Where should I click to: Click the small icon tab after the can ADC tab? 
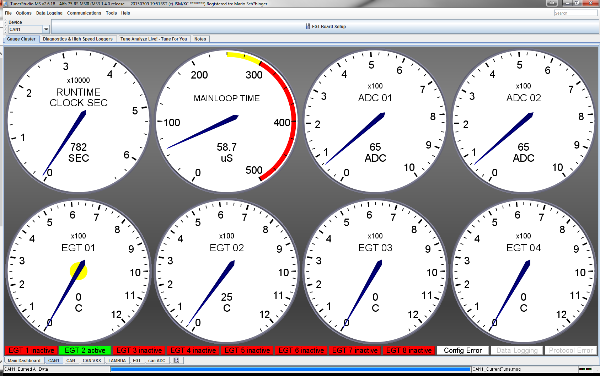(176, 360)
